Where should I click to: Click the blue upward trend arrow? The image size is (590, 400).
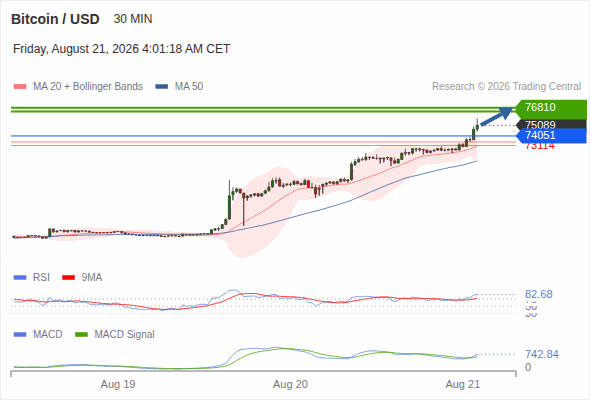tap(496, 116)
